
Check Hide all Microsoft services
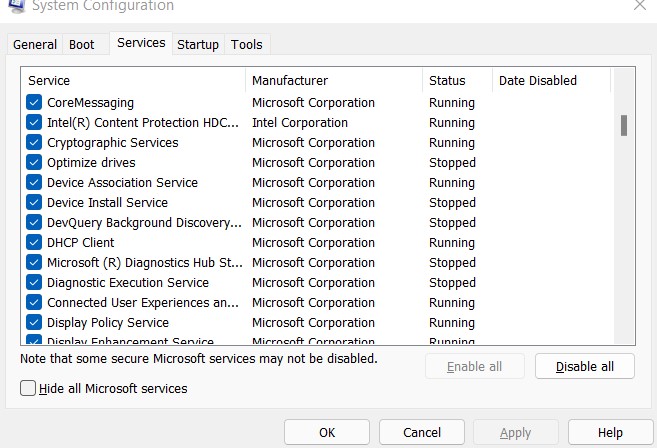click(x=28, y=388)
